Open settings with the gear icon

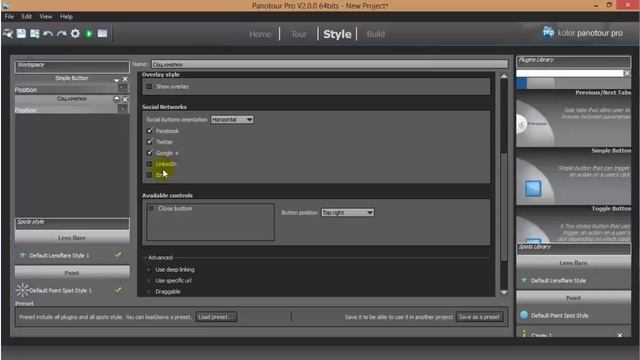(75, 33)
